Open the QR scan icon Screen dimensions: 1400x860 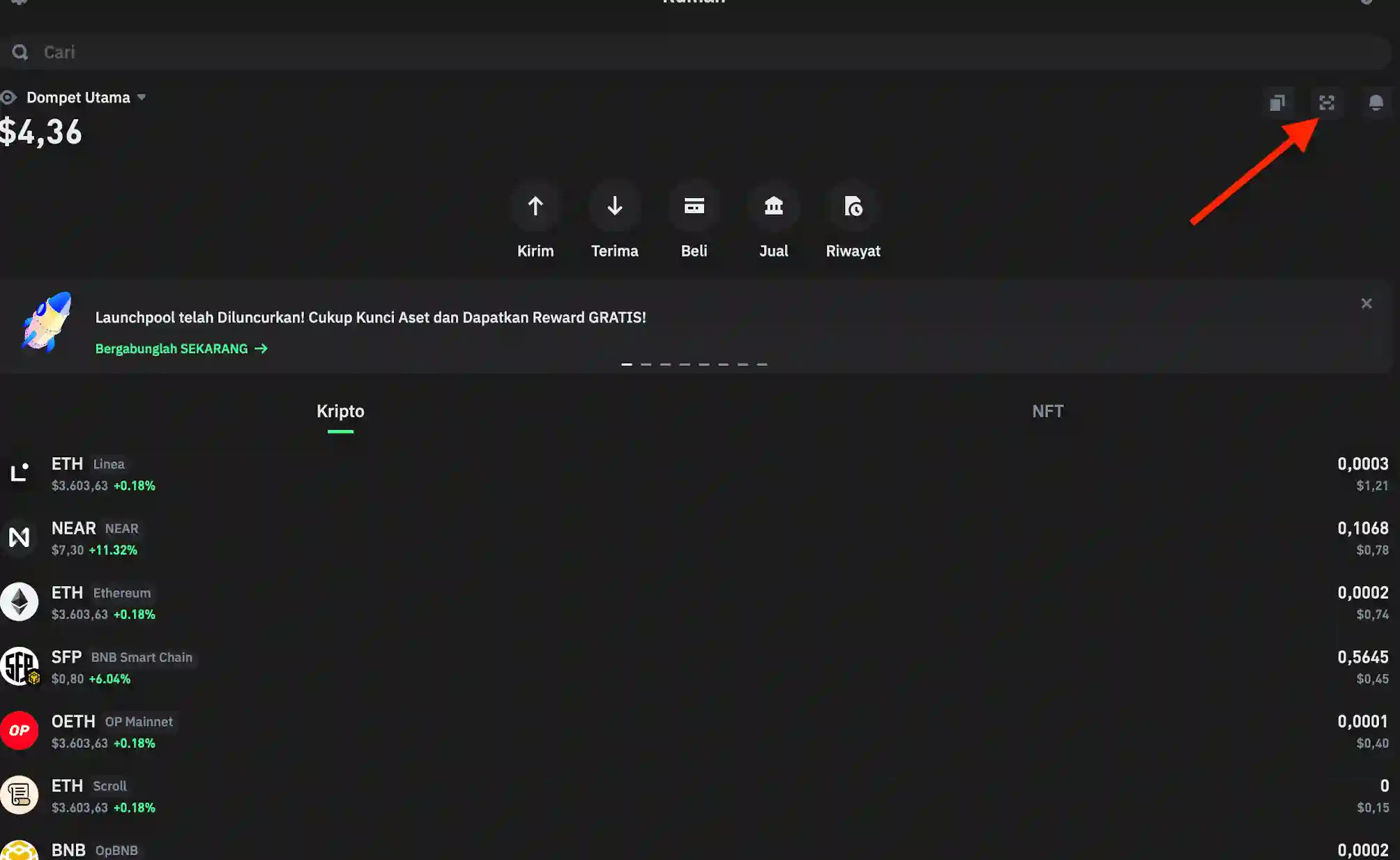1327,103
